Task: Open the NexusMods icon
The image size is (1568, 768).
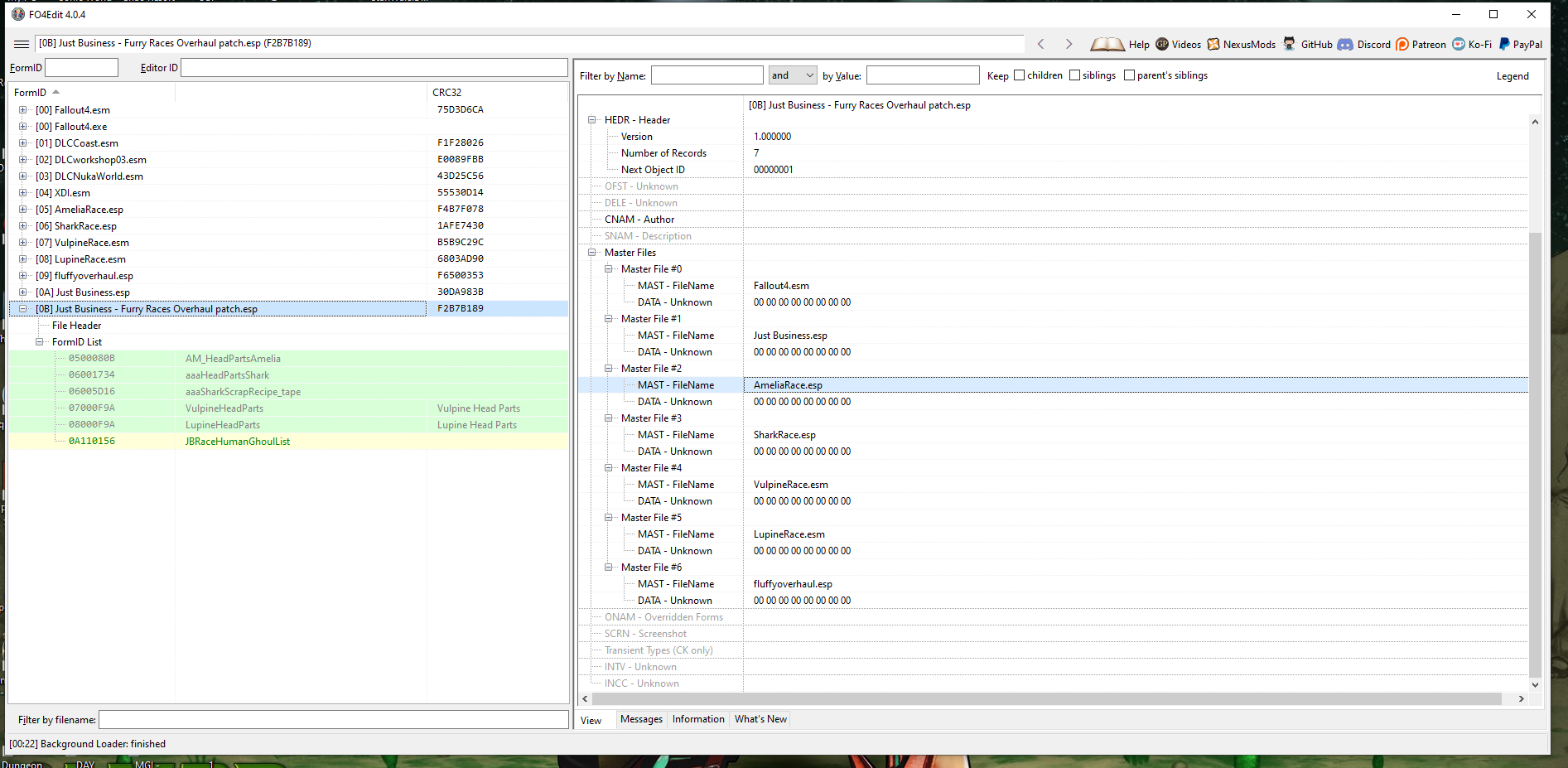Action: click(x=1213, y=44)
